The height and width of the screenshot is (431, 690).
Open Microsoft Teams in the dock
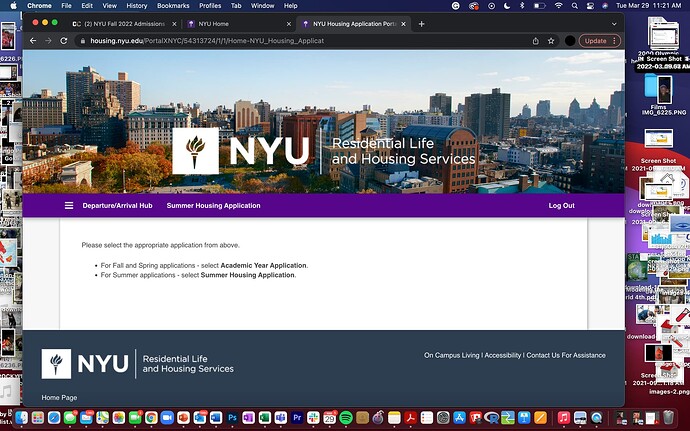point(281,417)
